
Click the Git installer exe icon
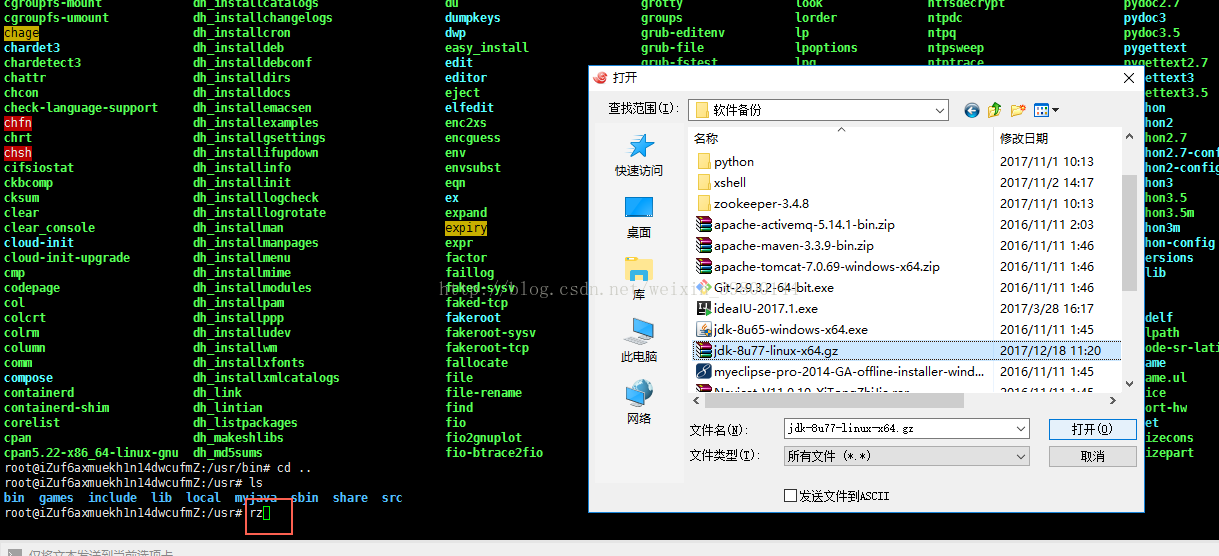point(703,287)
